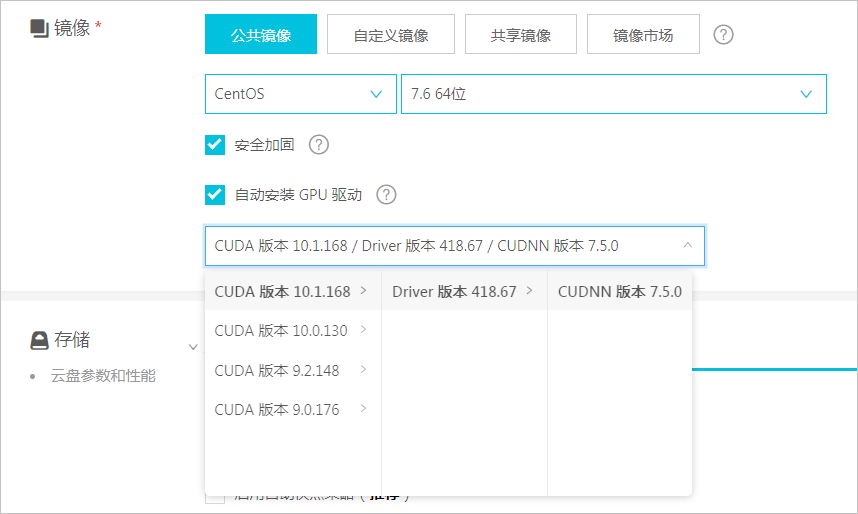Toggle the 安全加固 checkbox
This screenshot has height=514, width=858.
[215, 145]
